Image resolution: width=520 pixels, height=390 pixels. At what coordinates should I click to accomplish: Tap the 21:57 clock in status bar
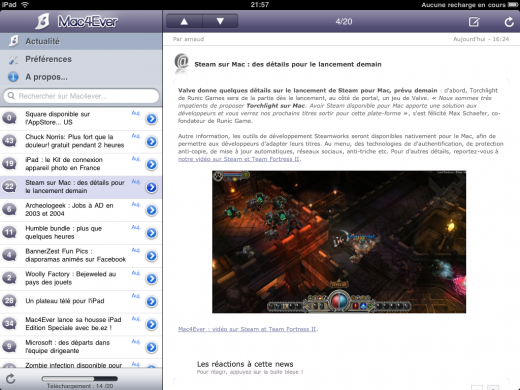[260, 5]
